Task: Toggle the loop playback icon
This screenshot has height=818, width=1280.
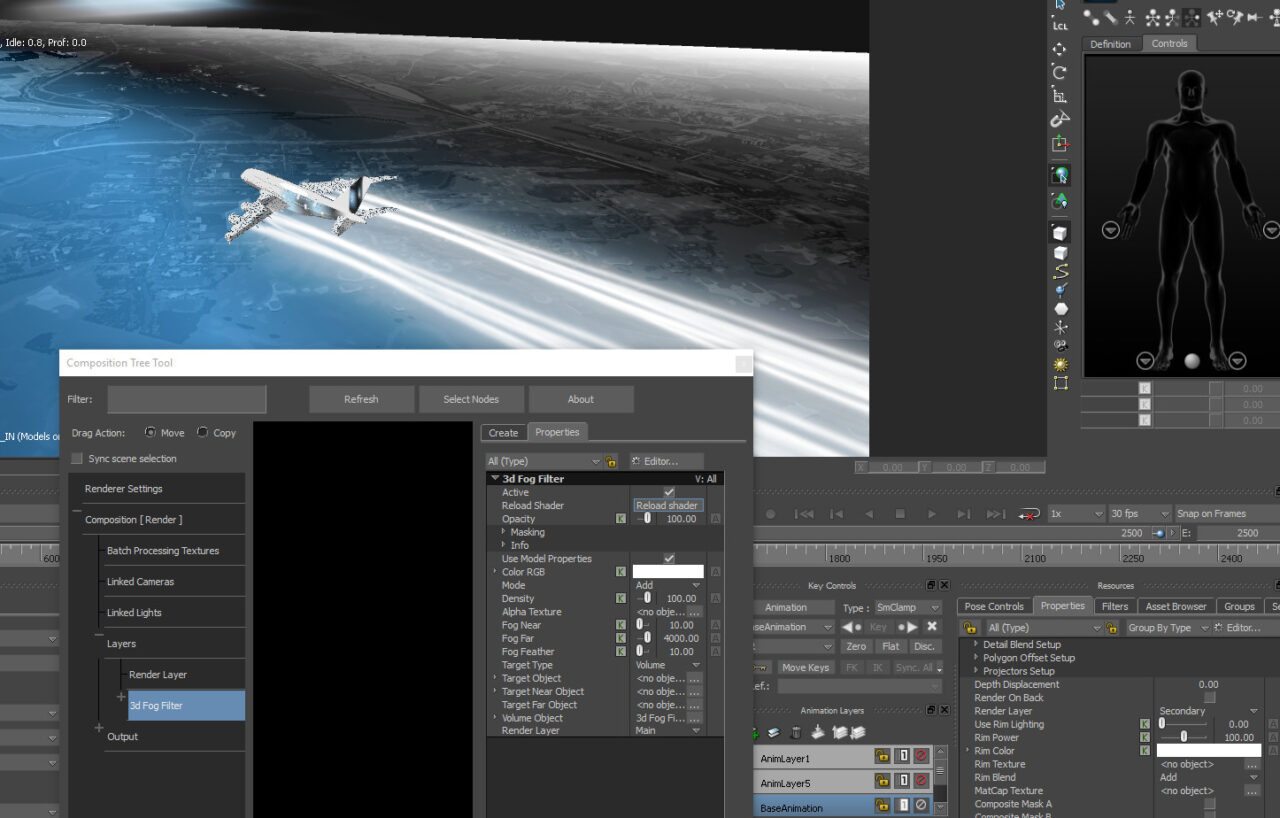Action: click(1029, 514)
